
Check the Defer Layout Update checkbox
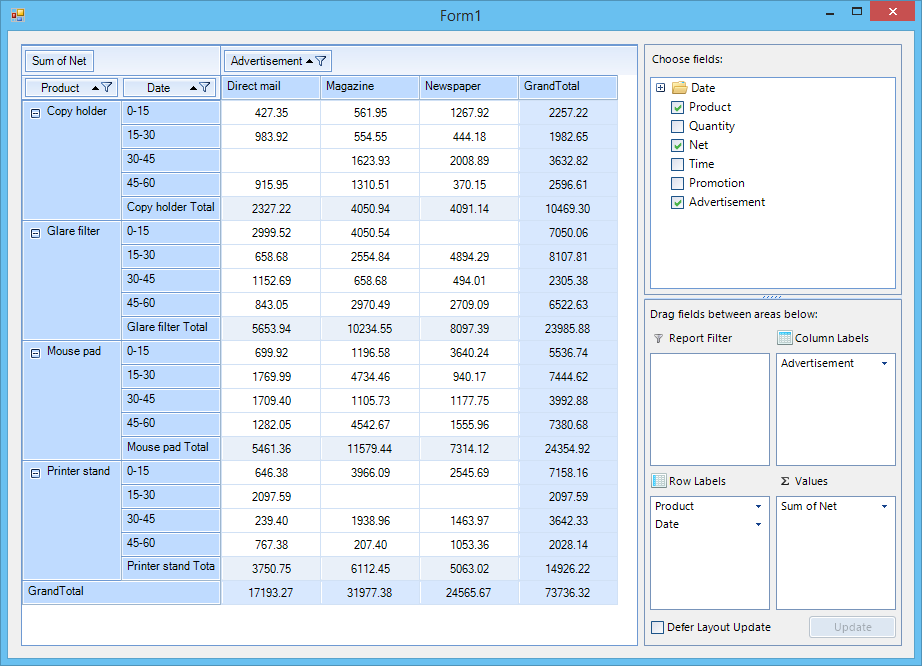[657, 627]
